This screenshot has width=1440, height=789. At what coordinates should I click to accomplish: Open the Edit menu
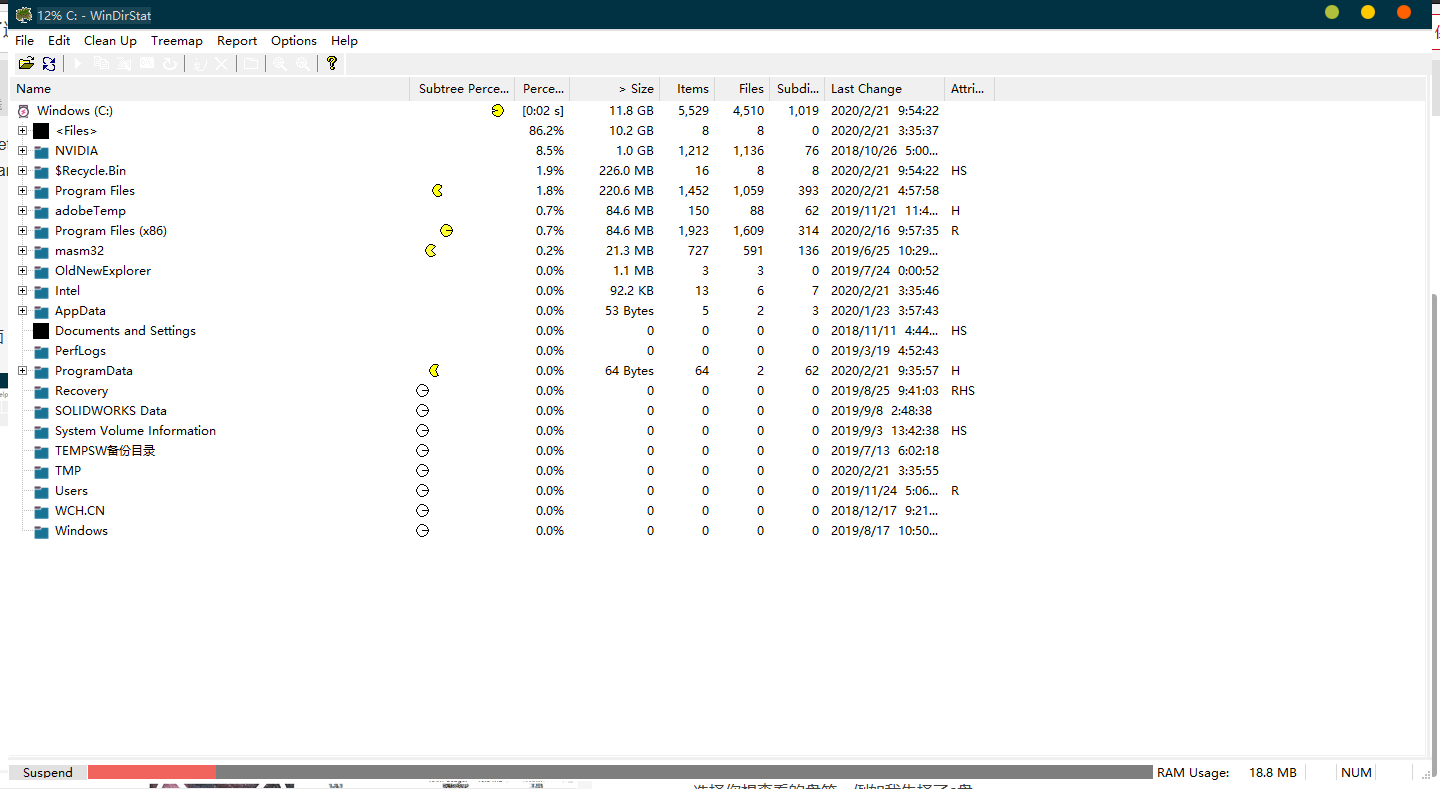pyautogui.click(x=59, y=41)
